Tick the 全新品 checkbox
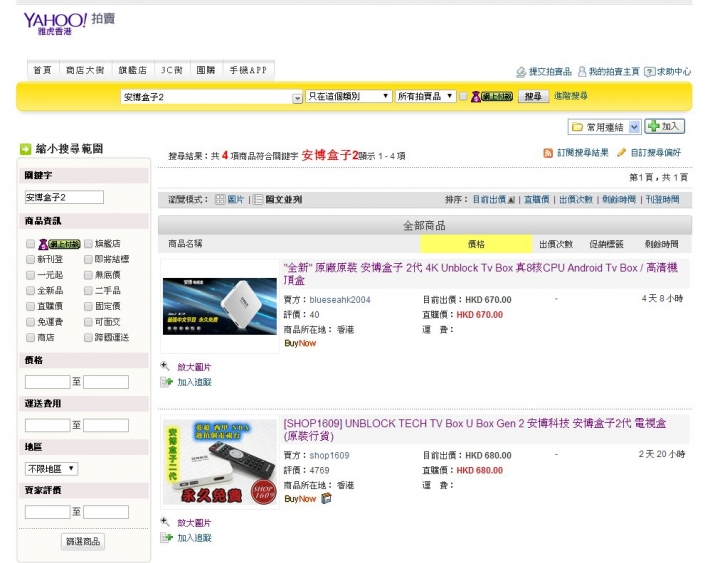The image size is (720, 563). point(30,291)
